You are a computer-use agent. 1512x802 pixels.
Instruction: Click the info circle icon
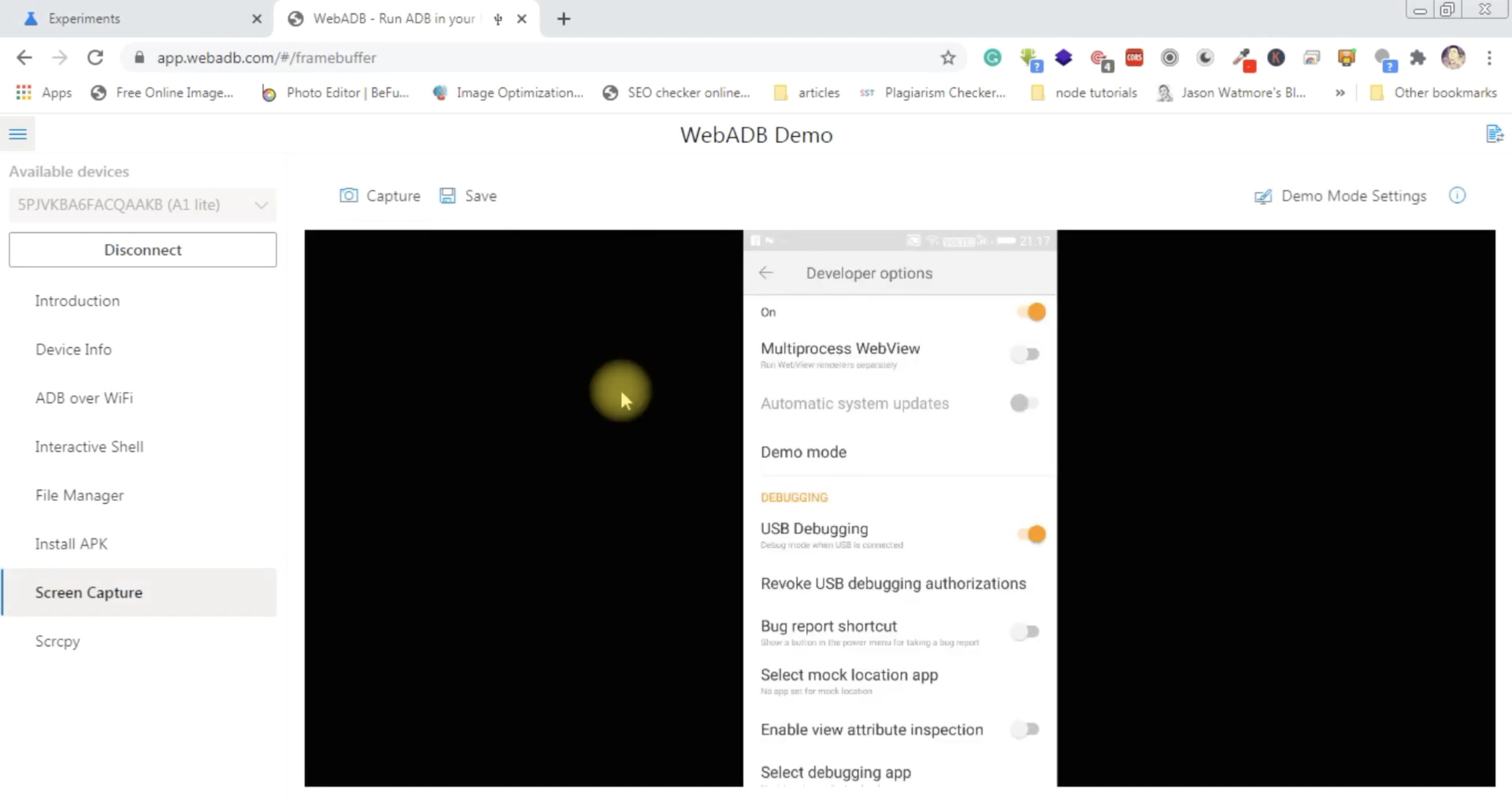click(1457, 195)
